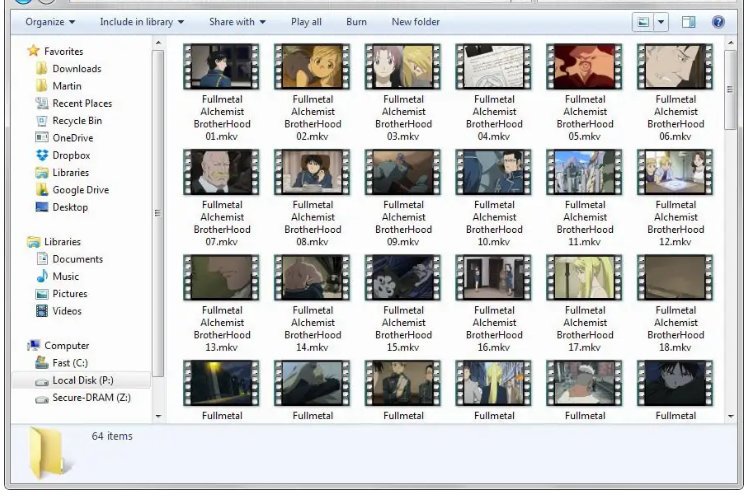The width and height of the screenshot is (750, 496).
Task: Open the Organize menu
Action: coord(50,22)
